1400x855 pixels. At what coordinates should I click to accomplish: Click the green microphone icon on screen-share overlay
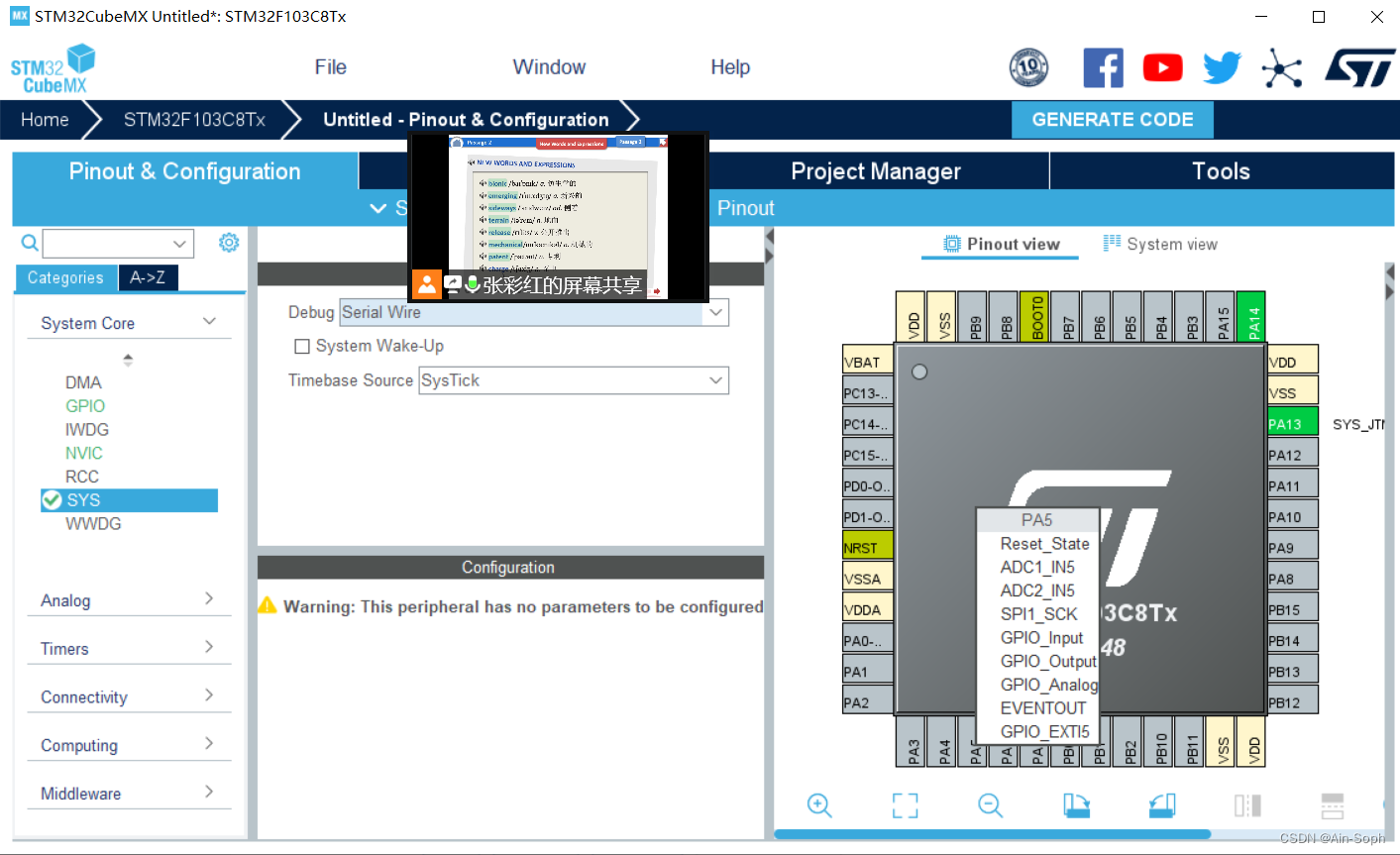pyautogui.click(x=473, y=284)
